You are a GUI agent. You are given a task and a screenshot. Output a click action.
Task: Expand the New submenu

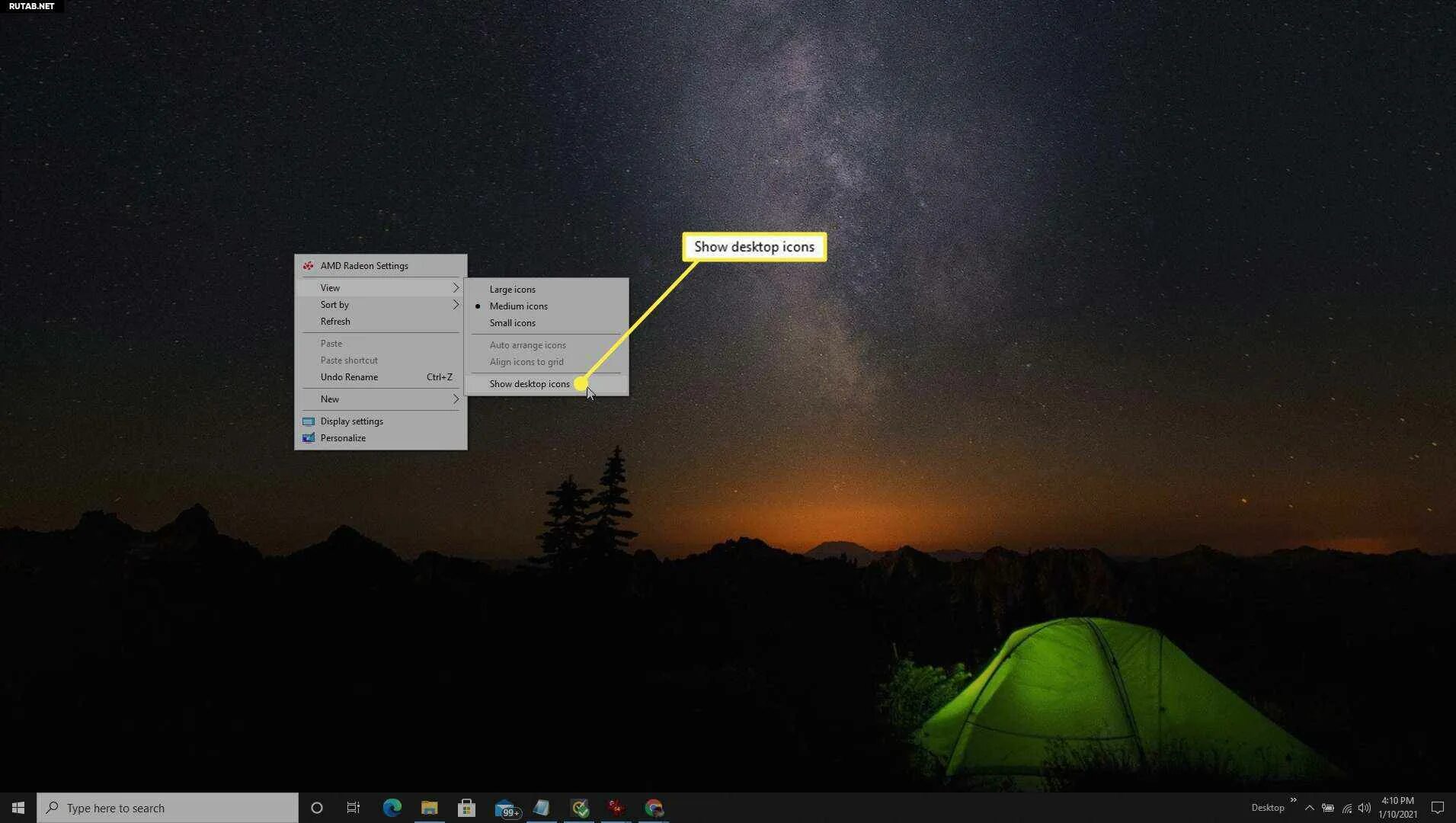[381, 399]
